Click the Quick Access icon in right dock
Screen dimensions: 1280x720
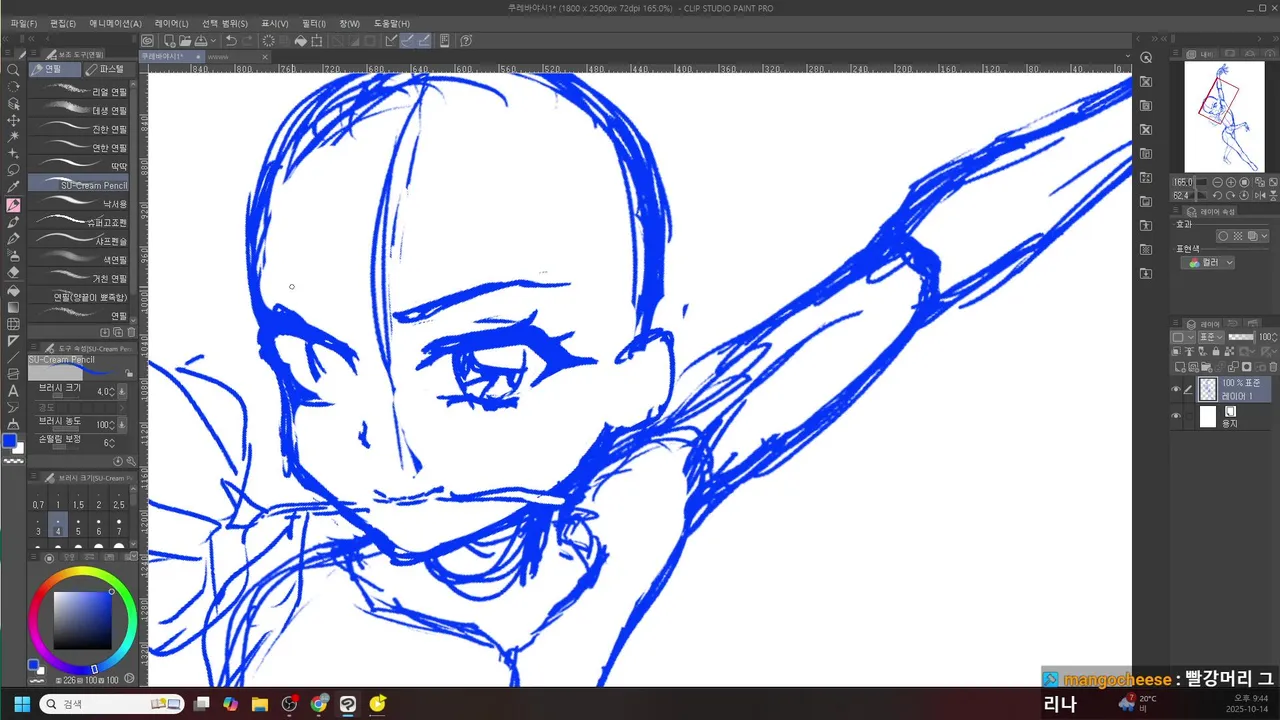pyautogui.click(x=1146, y=58)
